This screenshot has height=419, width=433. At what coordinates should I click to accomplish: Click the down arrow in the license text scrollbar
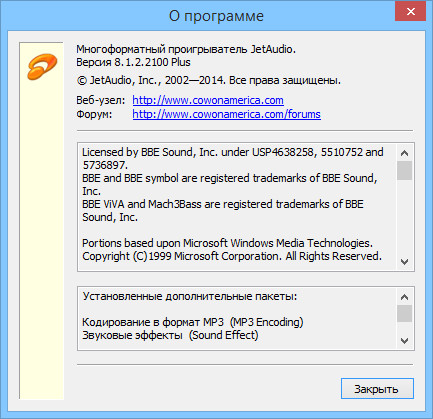click(x=404, y=262)
